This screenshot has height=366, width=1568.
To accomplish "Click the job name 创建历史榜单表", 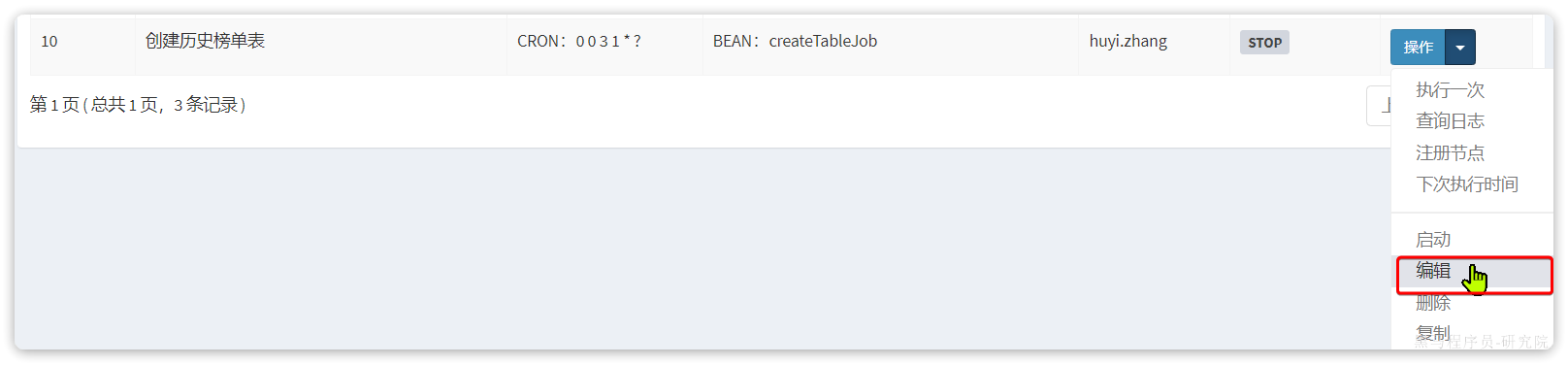I will tap(205, 41).
